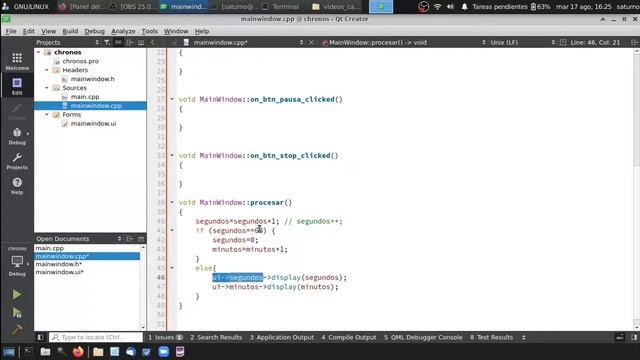Select mainwindow.ui in Forms
The width and height of the screenshot is (640, 360).
(x=93, y=123)
